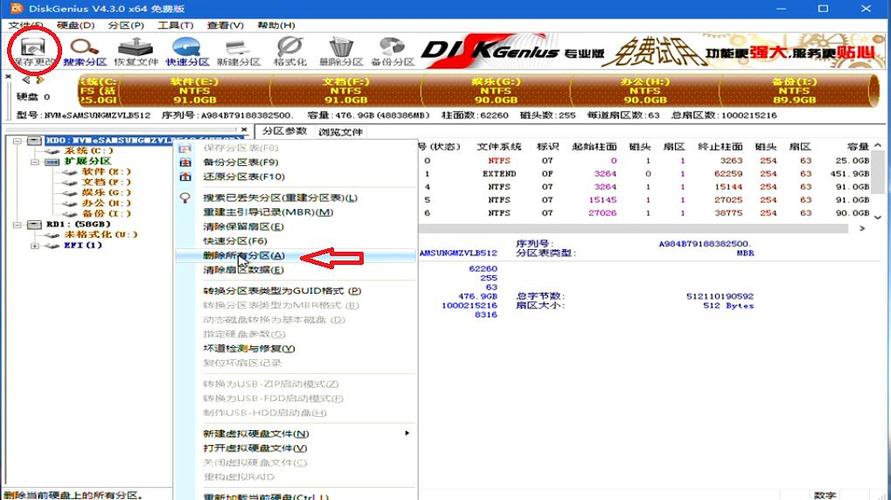Select the 备份 (I:) partition in tree

coord(106,214)
